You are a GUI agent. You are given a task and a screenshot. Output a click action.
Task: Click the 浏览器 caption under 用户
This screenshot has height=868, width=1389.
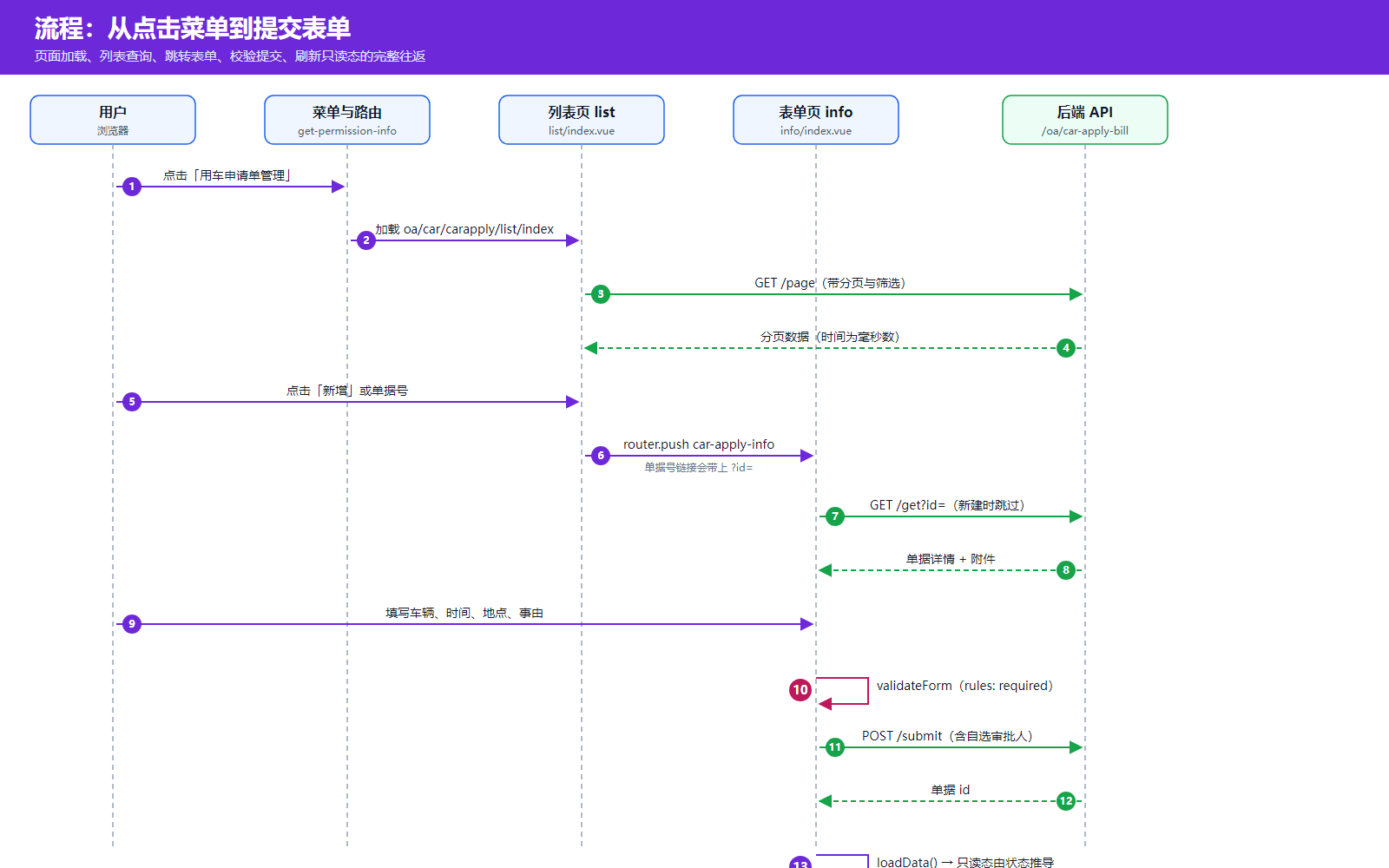(113, 131)
